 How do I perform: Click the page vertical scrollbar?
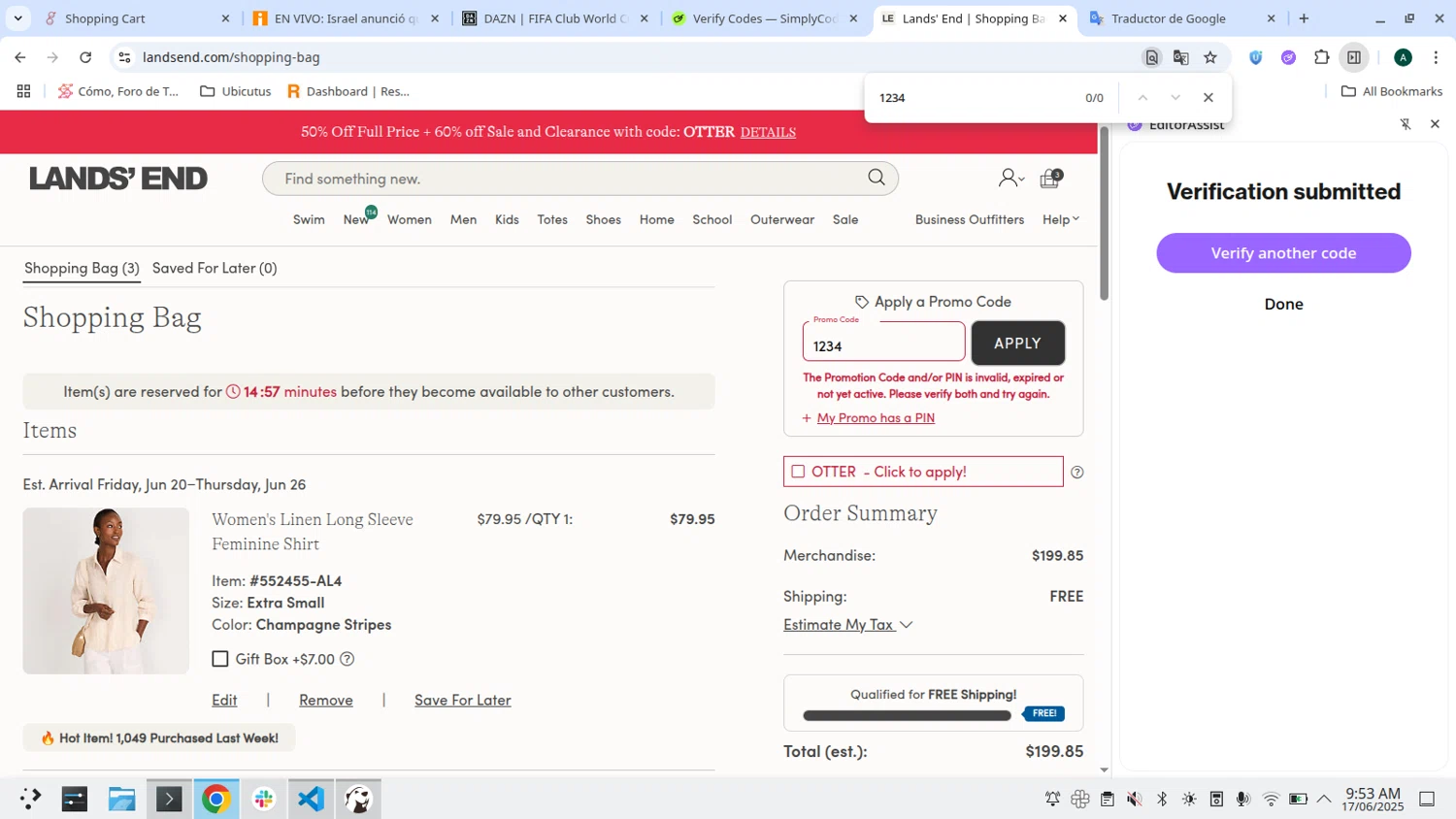tap(1104, 212)
